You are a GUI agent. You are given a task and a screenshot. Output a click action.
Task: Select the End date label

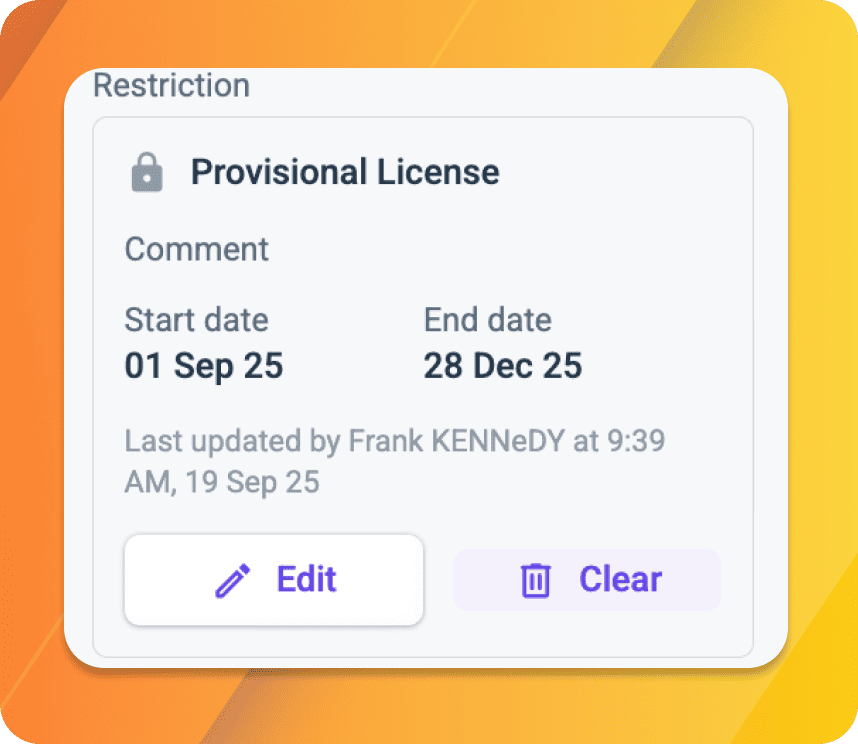488,319
